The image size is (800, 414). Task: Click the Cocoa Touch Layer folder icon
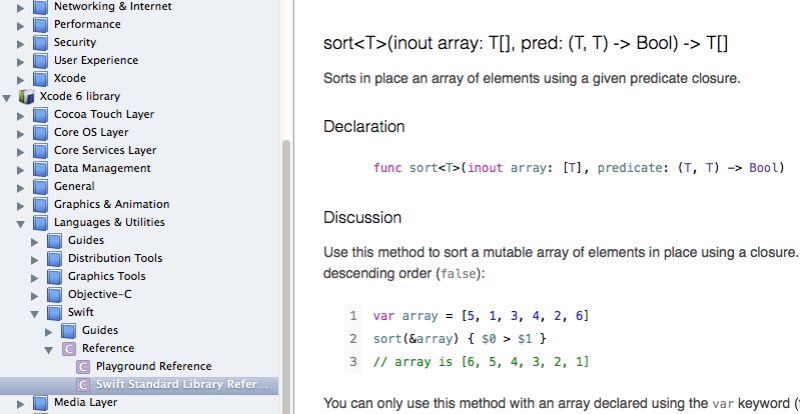pyautogui.click(x=40, y=114)
